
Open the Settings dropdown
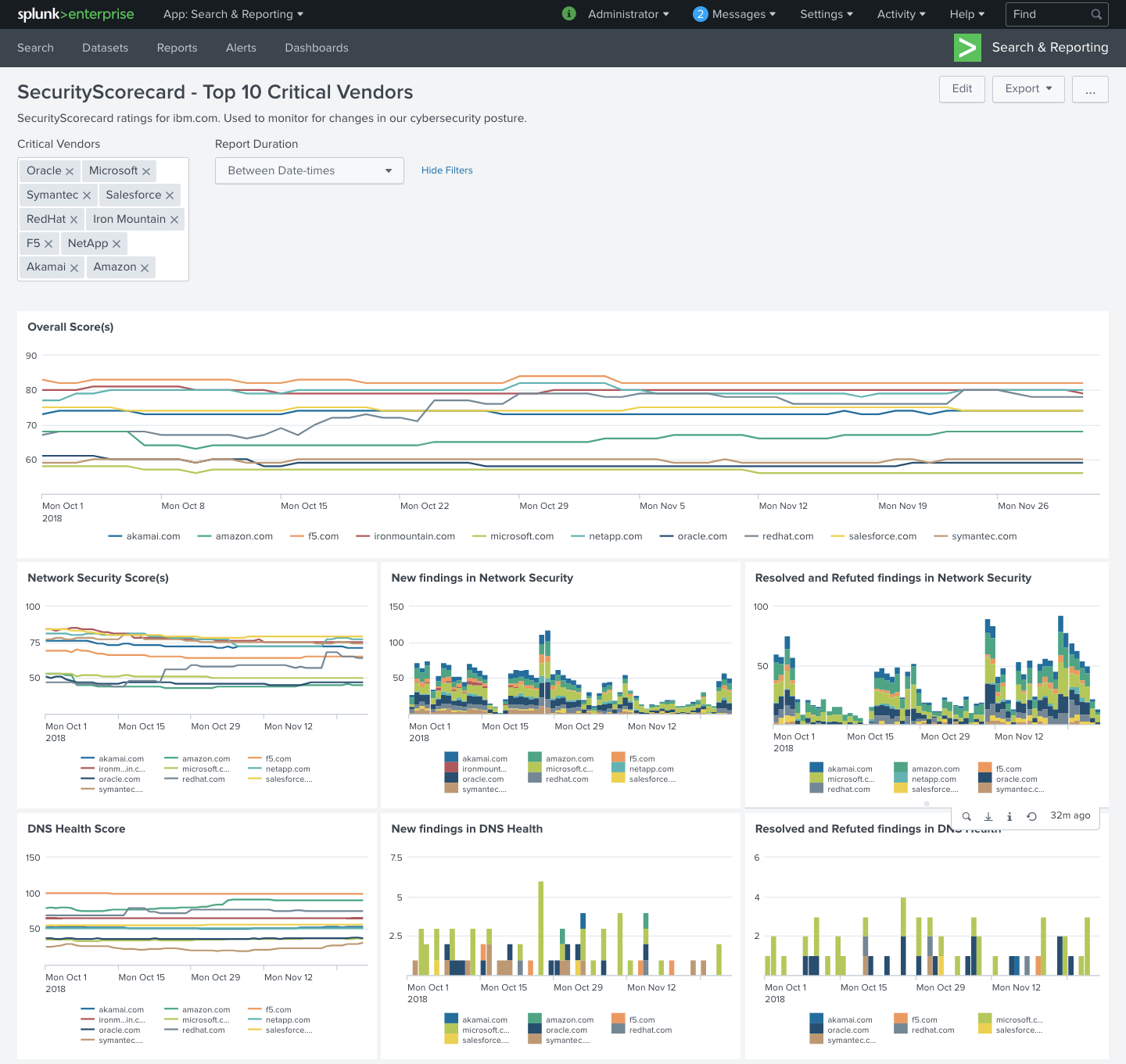point(827,14)
